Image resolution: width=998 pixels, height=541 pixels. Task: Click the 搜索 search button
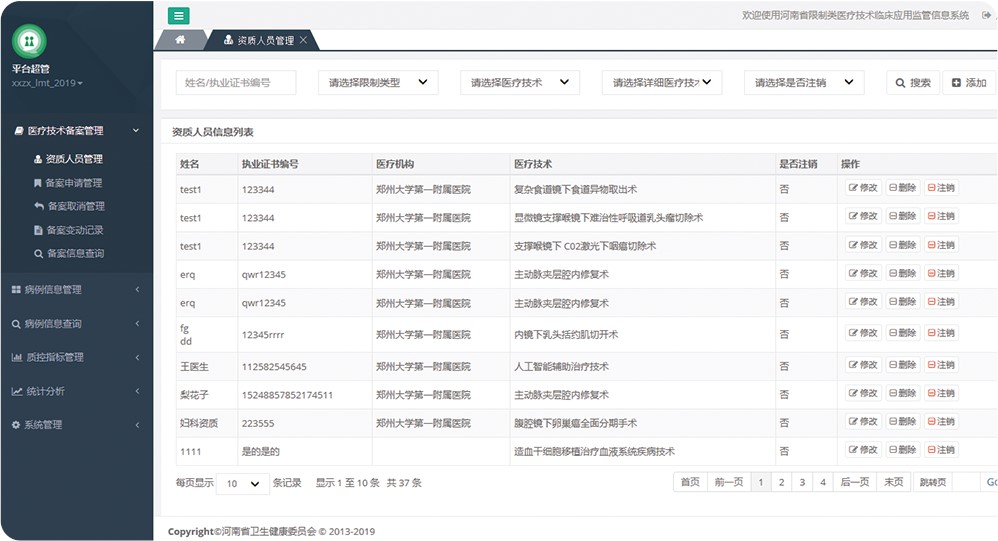[x=913, y=83]
